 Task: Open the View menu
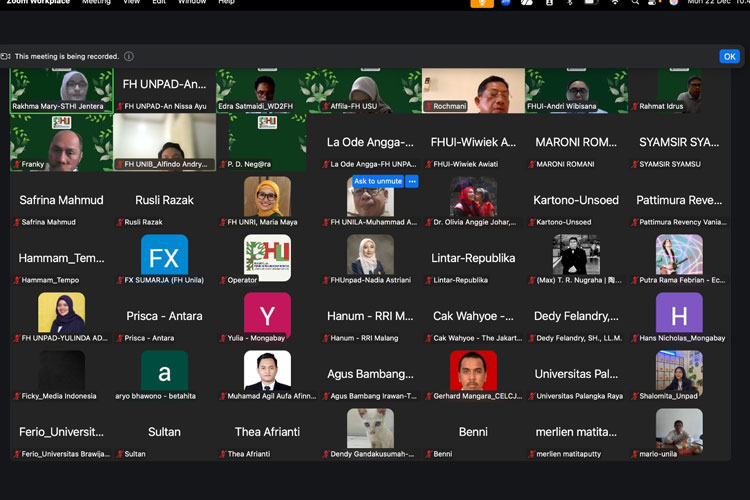(x=132, y=3)
